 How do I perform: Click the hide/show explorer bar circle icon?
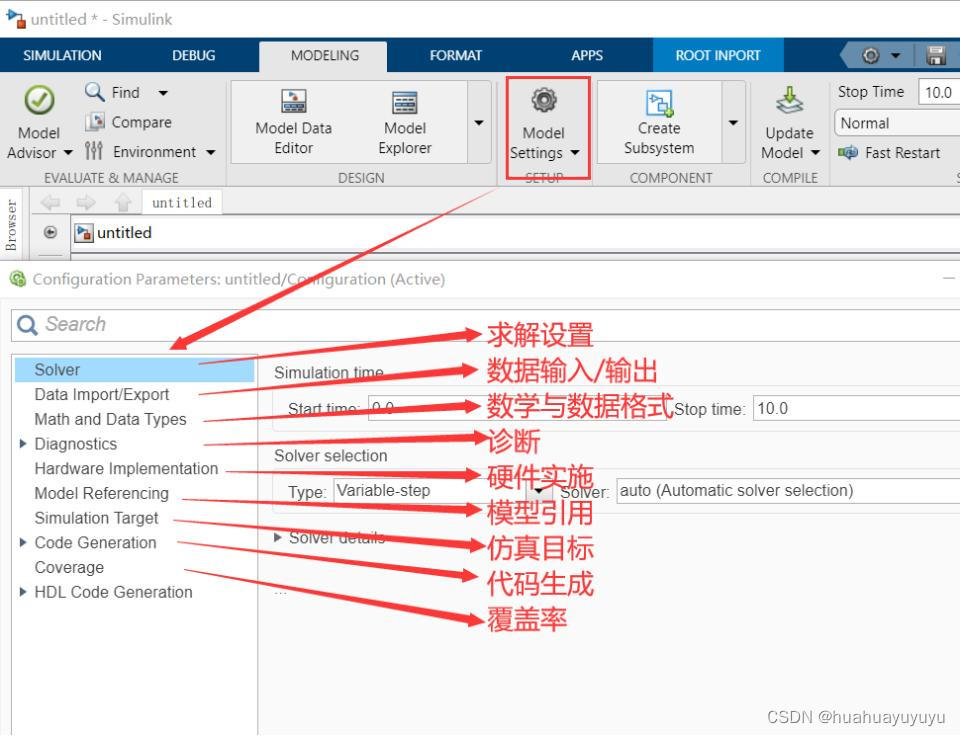pos(51,232)
